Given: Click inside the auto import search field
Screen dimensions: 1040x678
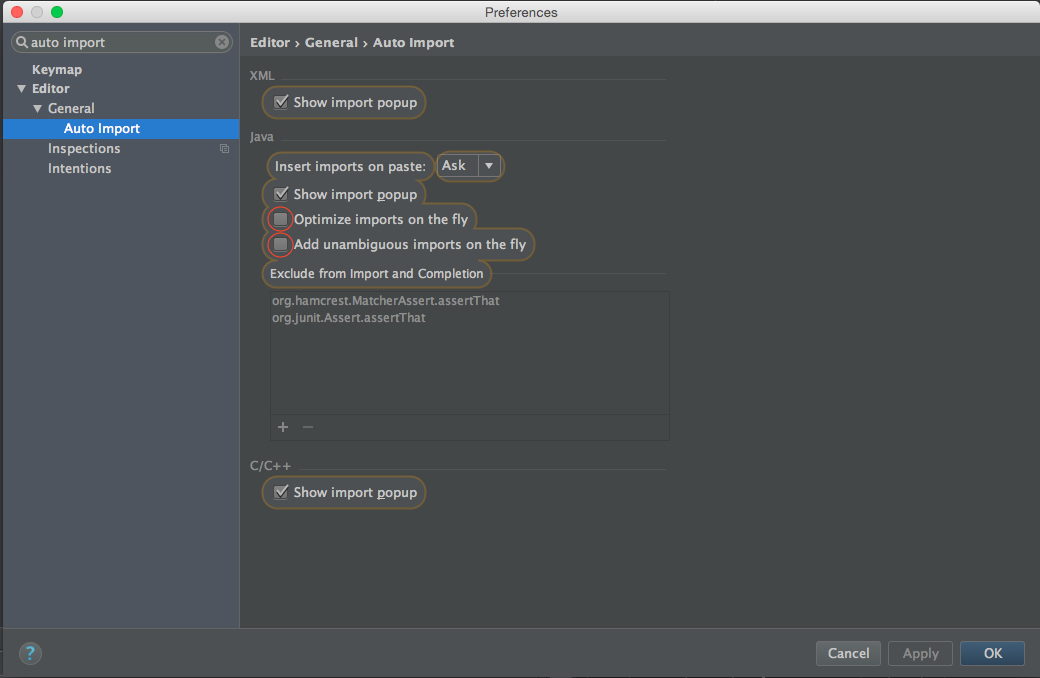Looking at the screenshot, I should 120,42.
